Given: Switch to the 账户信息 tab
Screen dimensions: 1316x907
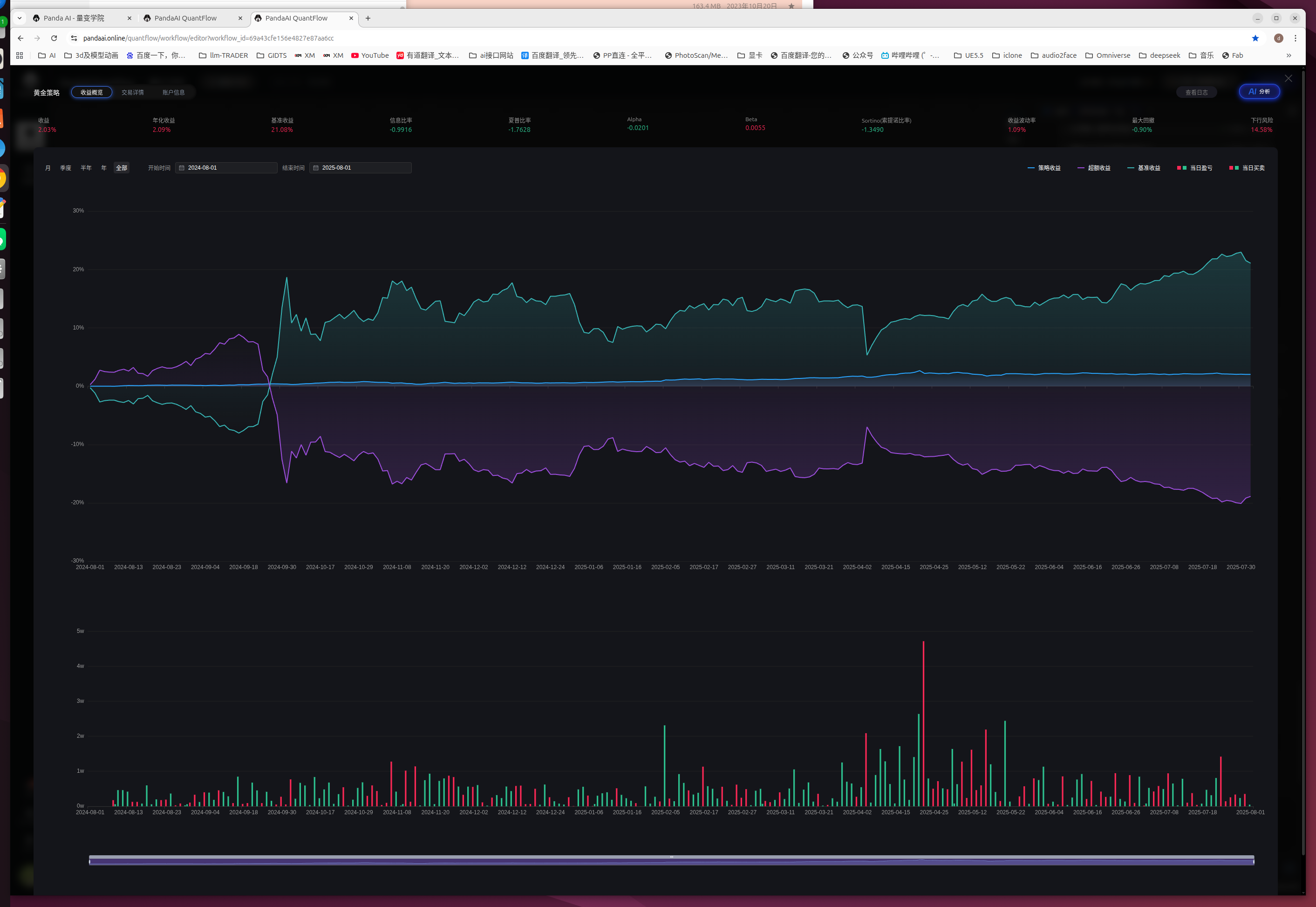Looking at the screenshot, I should (x=173, y=92).
